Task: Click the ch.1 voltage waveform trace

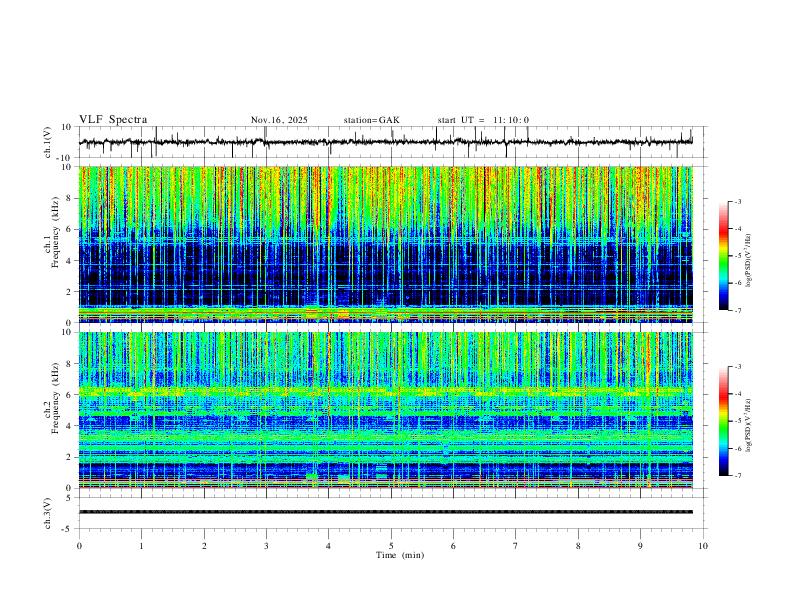Action: coord(385,142)
